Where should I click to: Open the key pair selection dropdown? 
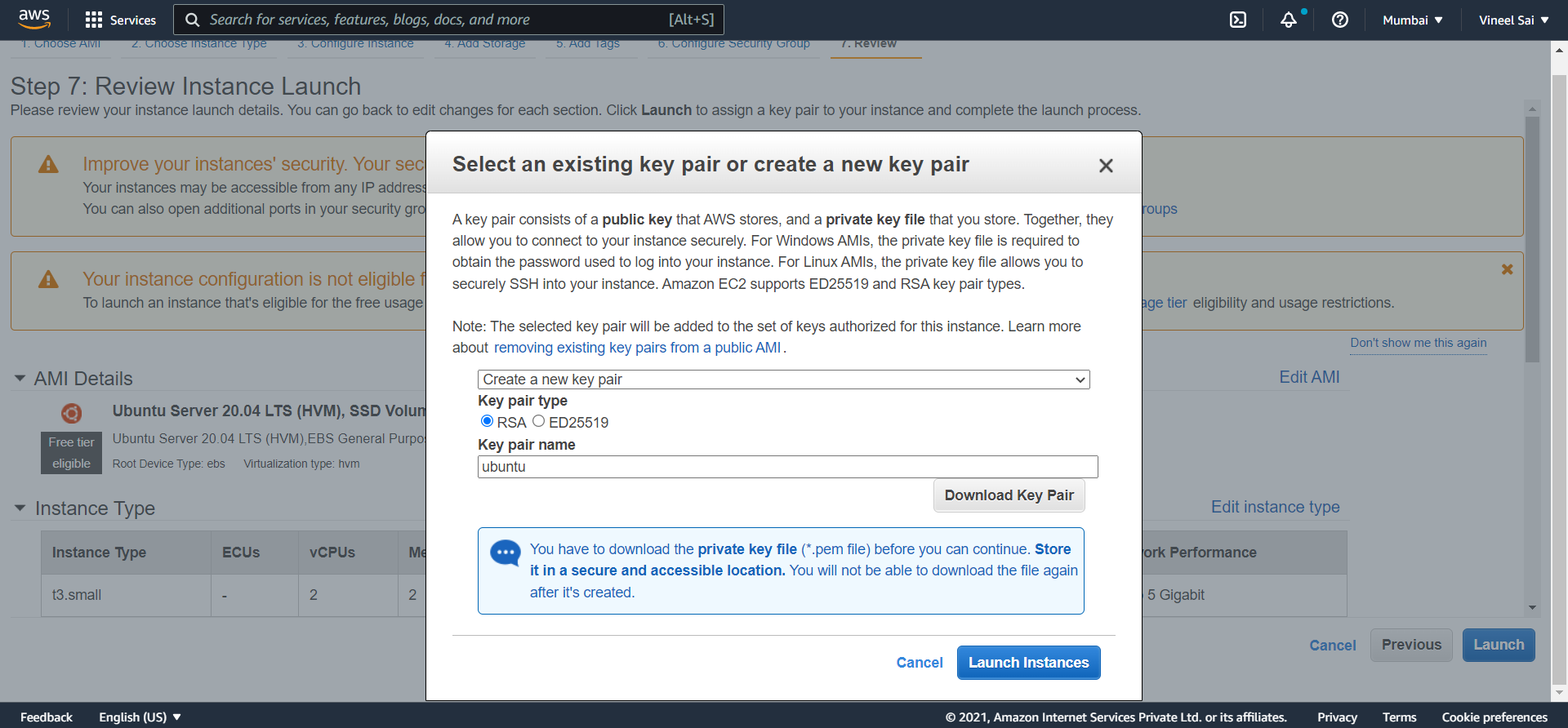pyautogui.click(x=782, y=379)
